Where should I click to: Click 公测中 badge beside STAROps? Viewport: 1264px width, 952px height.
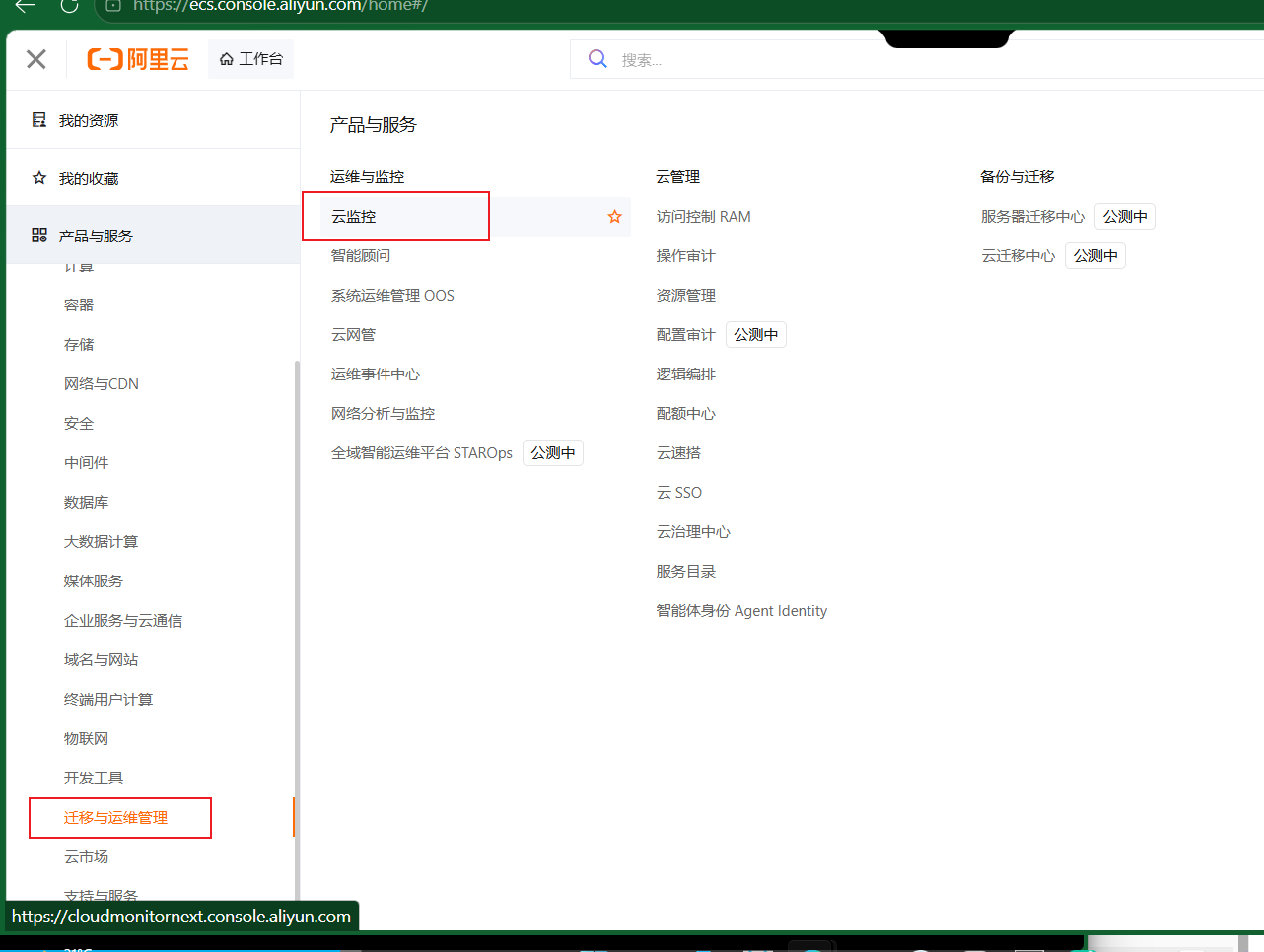click(x=553, y=452)
